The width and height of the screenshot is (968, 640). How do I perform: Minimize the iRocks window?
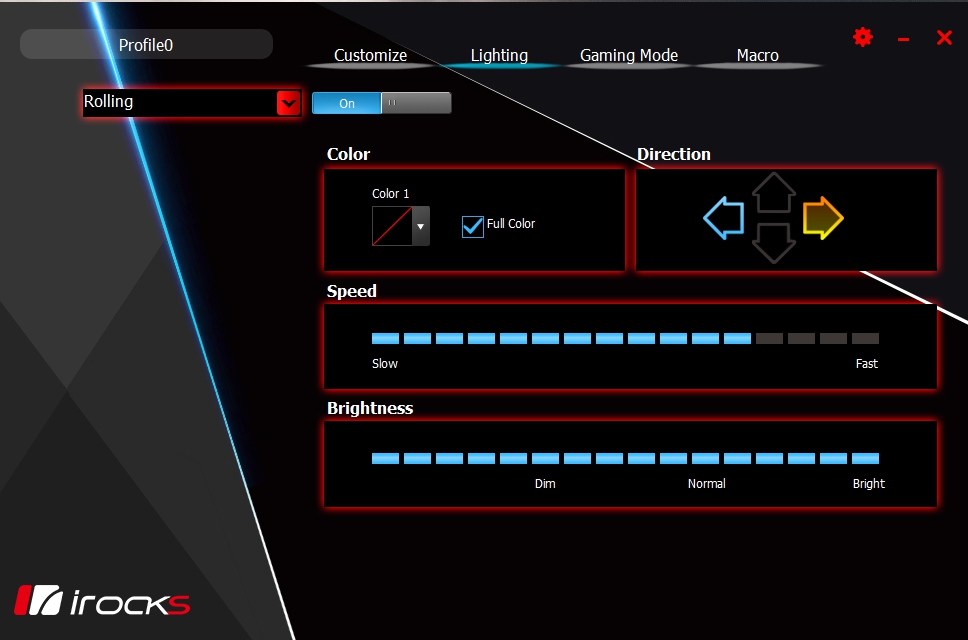pyautogui.click(x=903, y=39)
